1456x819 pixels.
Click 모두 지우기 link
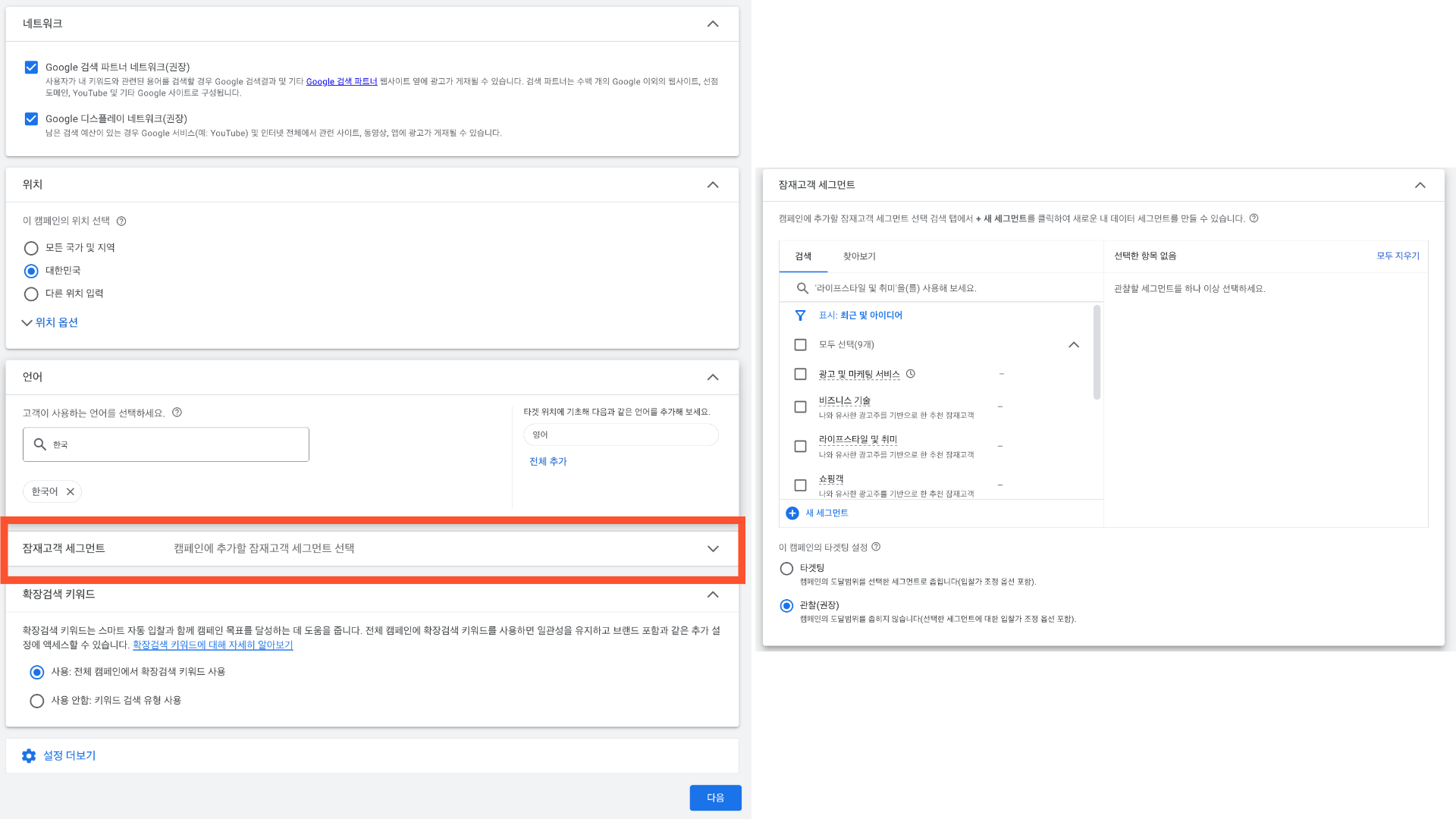point(1398,256)
